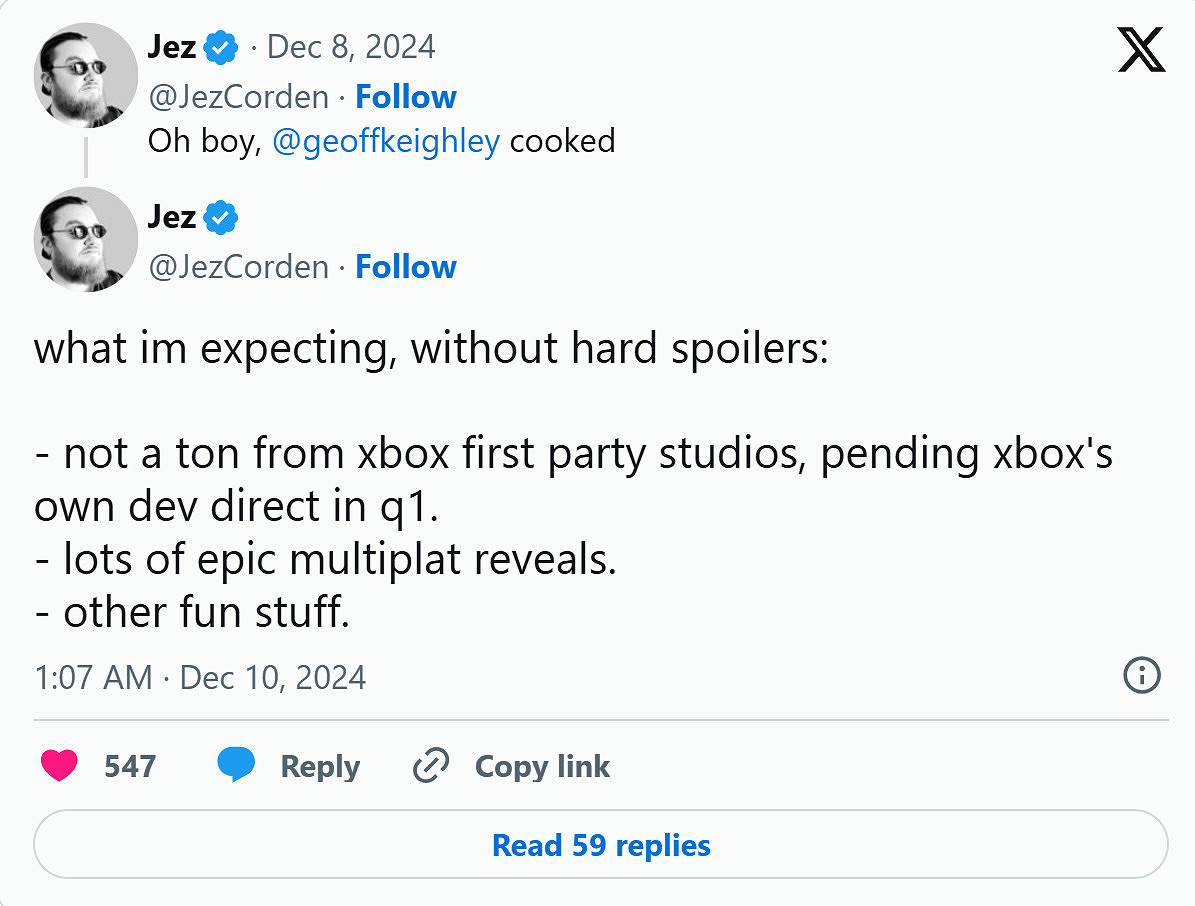Open Jez's profile picture on the top tweet
Viewport: 1195px width, 906px height.
[86, 75]
